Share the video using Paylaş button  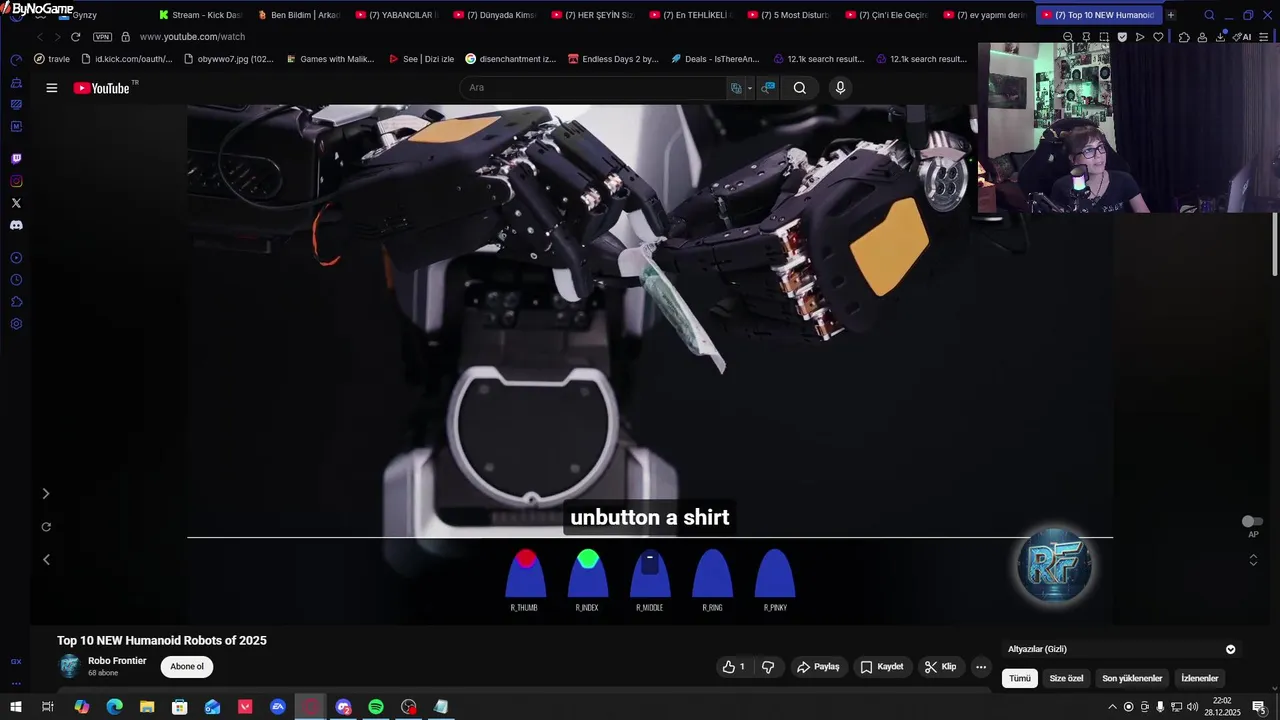[x=818, y=667]
